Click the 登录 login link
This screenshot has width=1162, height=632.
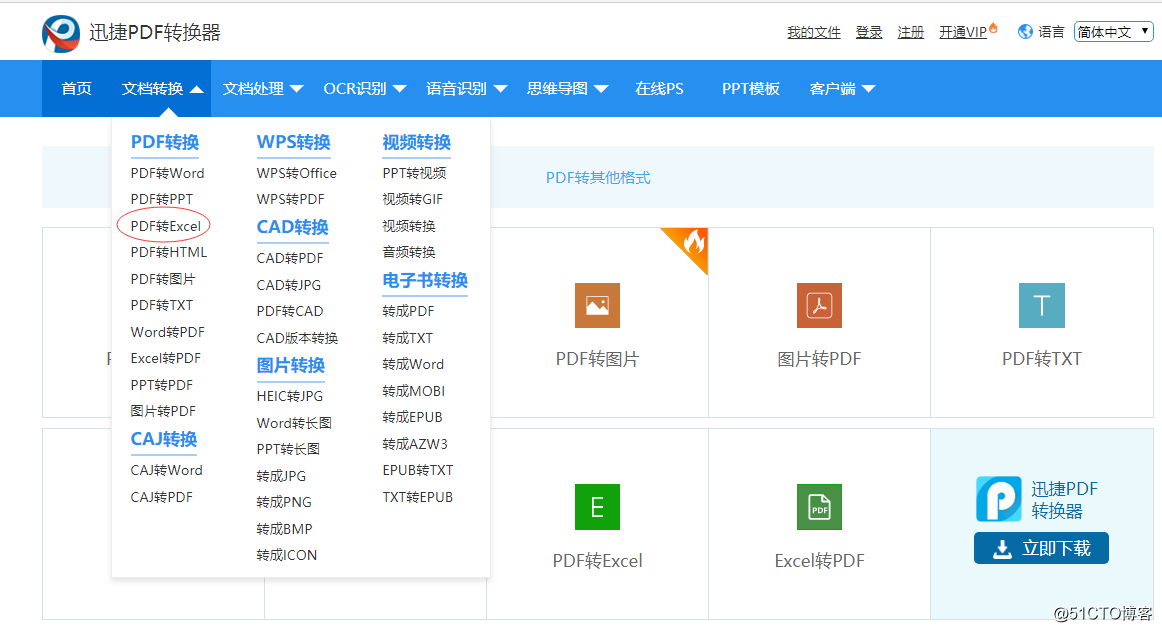click(x=869, y=33)
